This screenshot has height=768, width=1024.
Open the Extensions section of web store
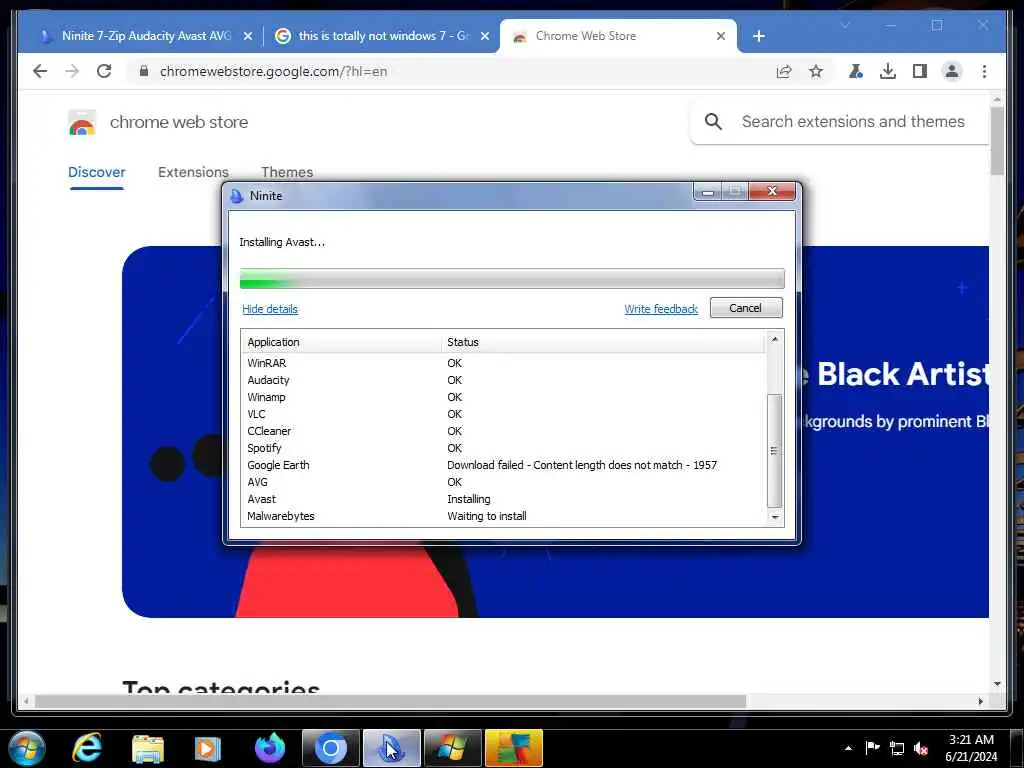tap(193, 172)
